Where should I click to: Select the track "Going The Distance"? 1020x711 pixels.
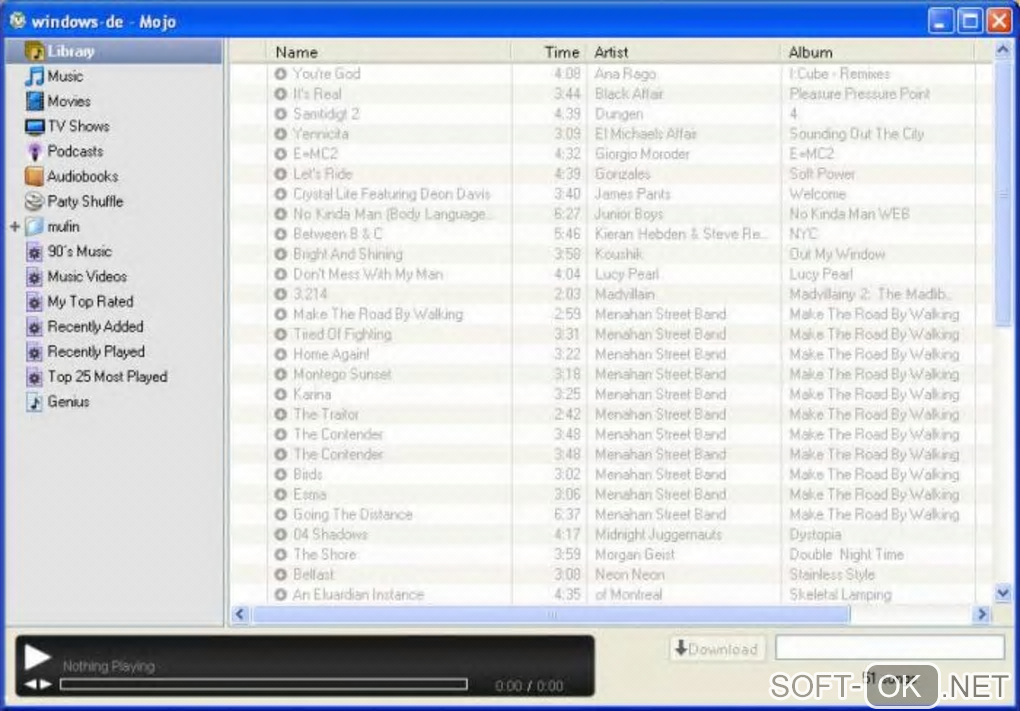coord(353,515)
